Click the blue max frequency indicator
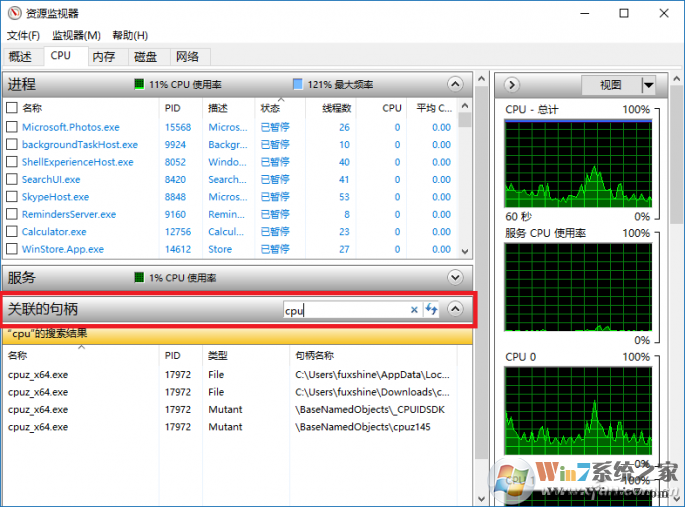This screenshot has width=685, height=507. (x=297, y=84)
